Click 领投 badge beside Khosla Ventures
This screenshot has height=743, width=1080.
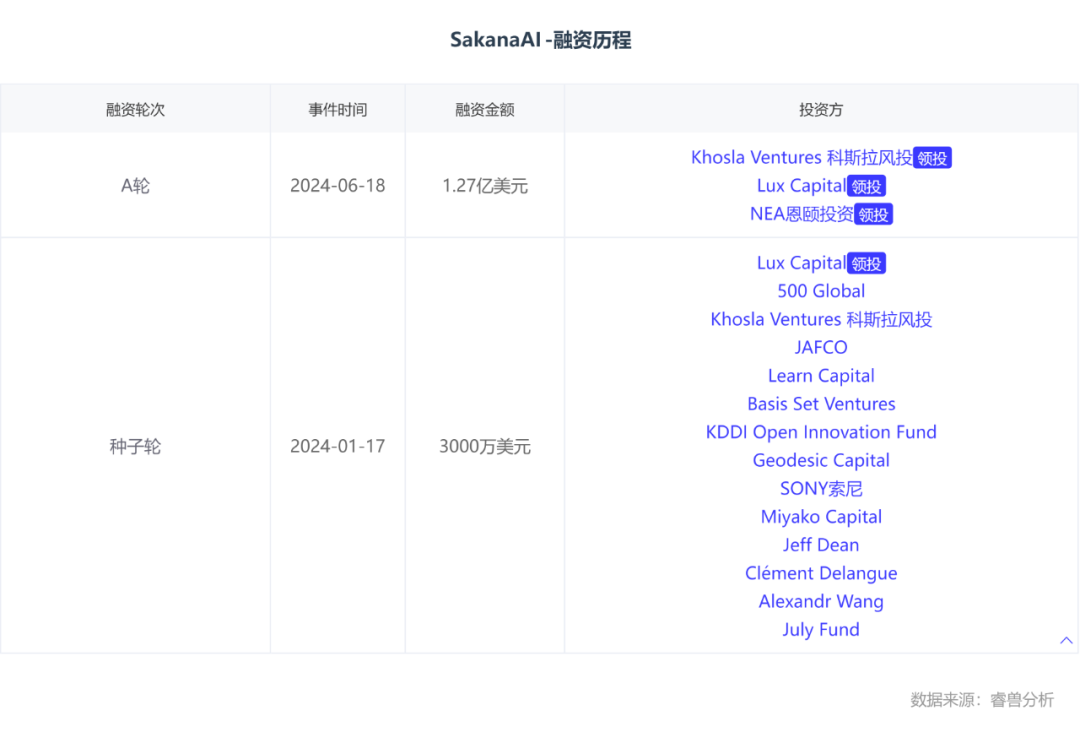coord(932,158)
